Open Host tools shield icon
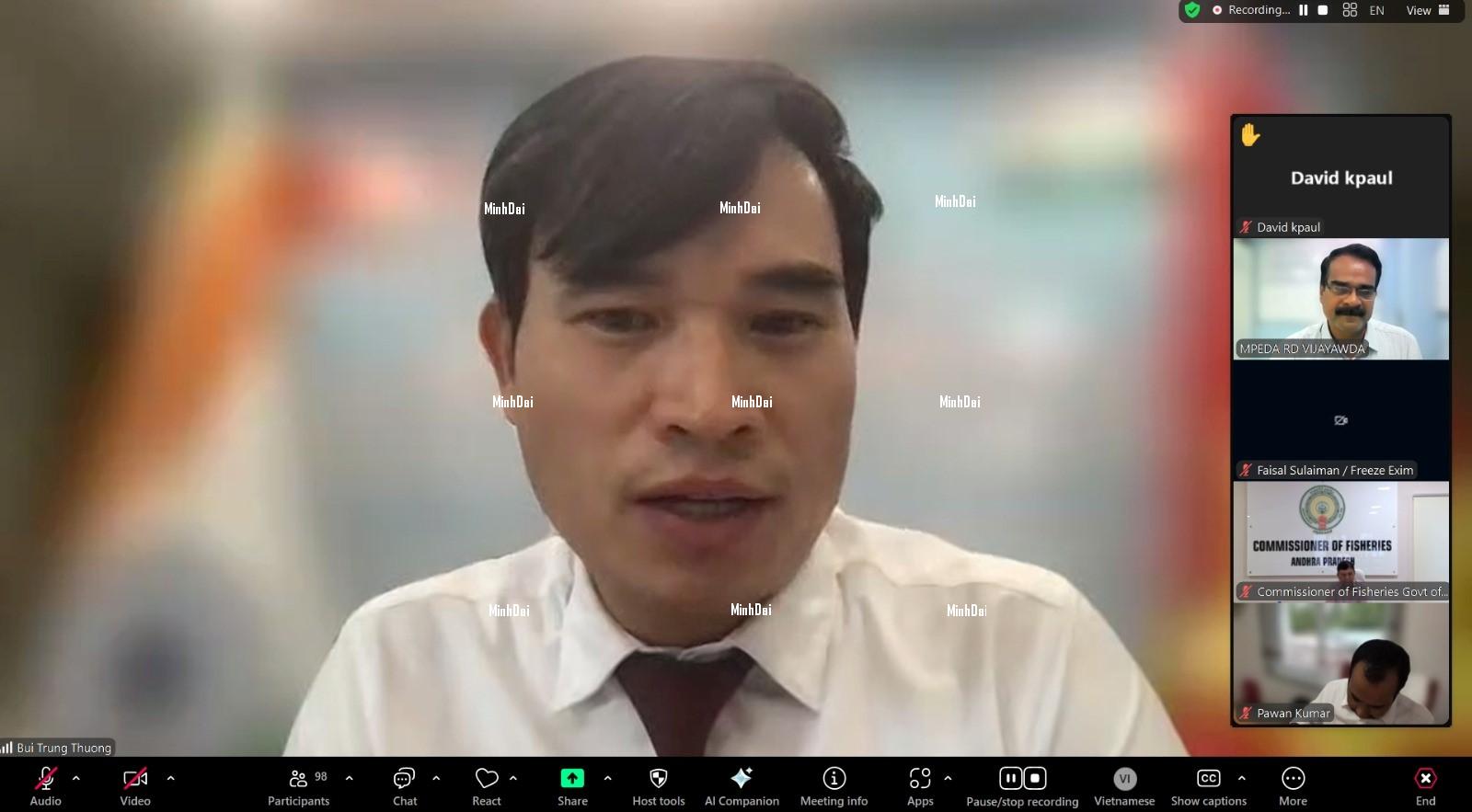The height and width of the screenshot is (812, 1472). pos(659,779)
